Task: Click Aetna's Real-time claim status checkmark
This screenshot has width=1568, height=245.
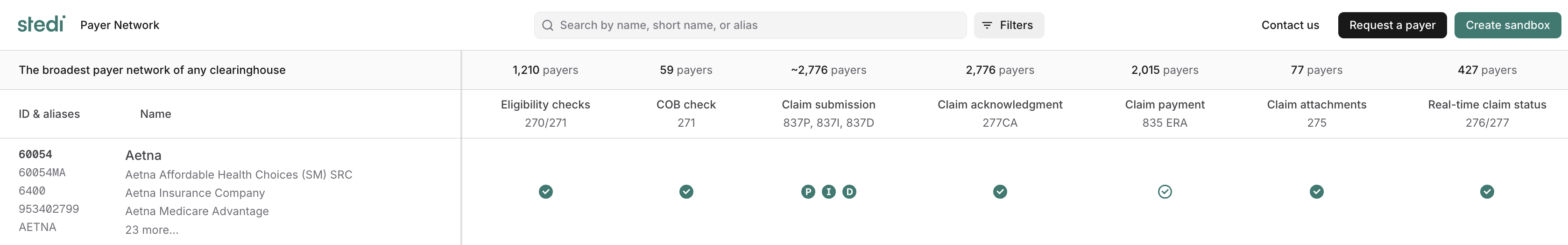Action: (1486, 191)
